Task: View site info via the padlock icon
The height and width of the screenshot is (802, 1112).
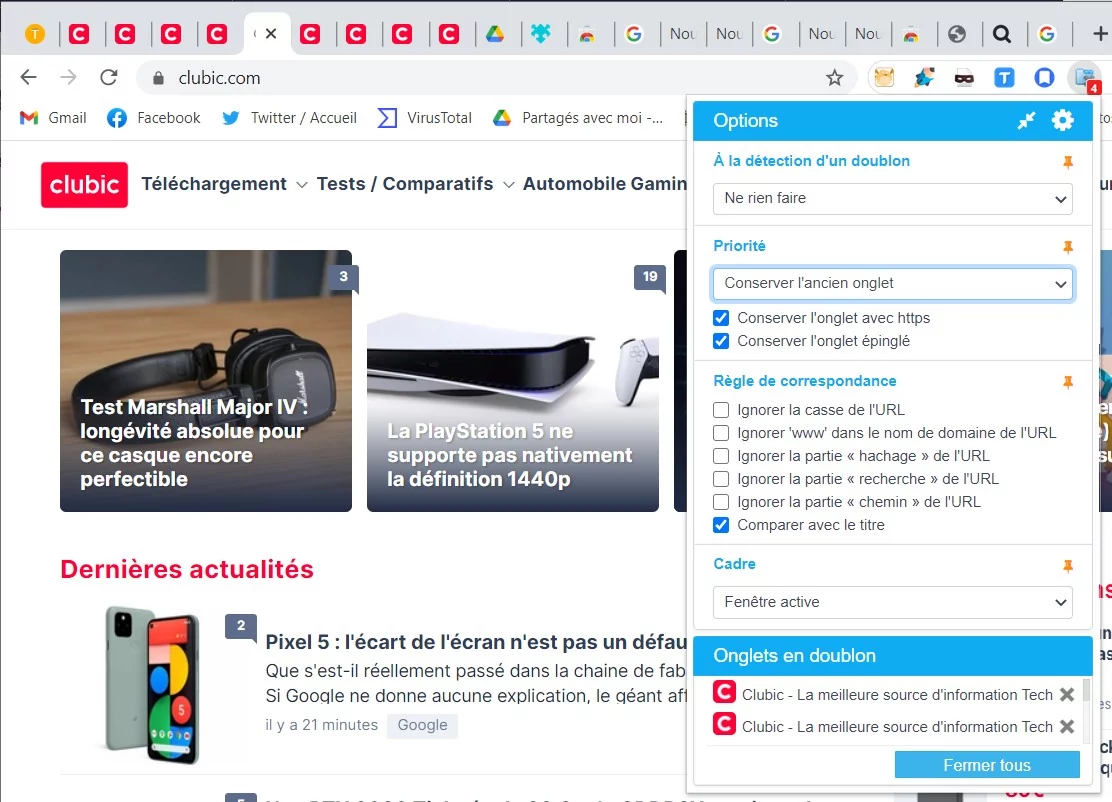Action: coord(159,78)
